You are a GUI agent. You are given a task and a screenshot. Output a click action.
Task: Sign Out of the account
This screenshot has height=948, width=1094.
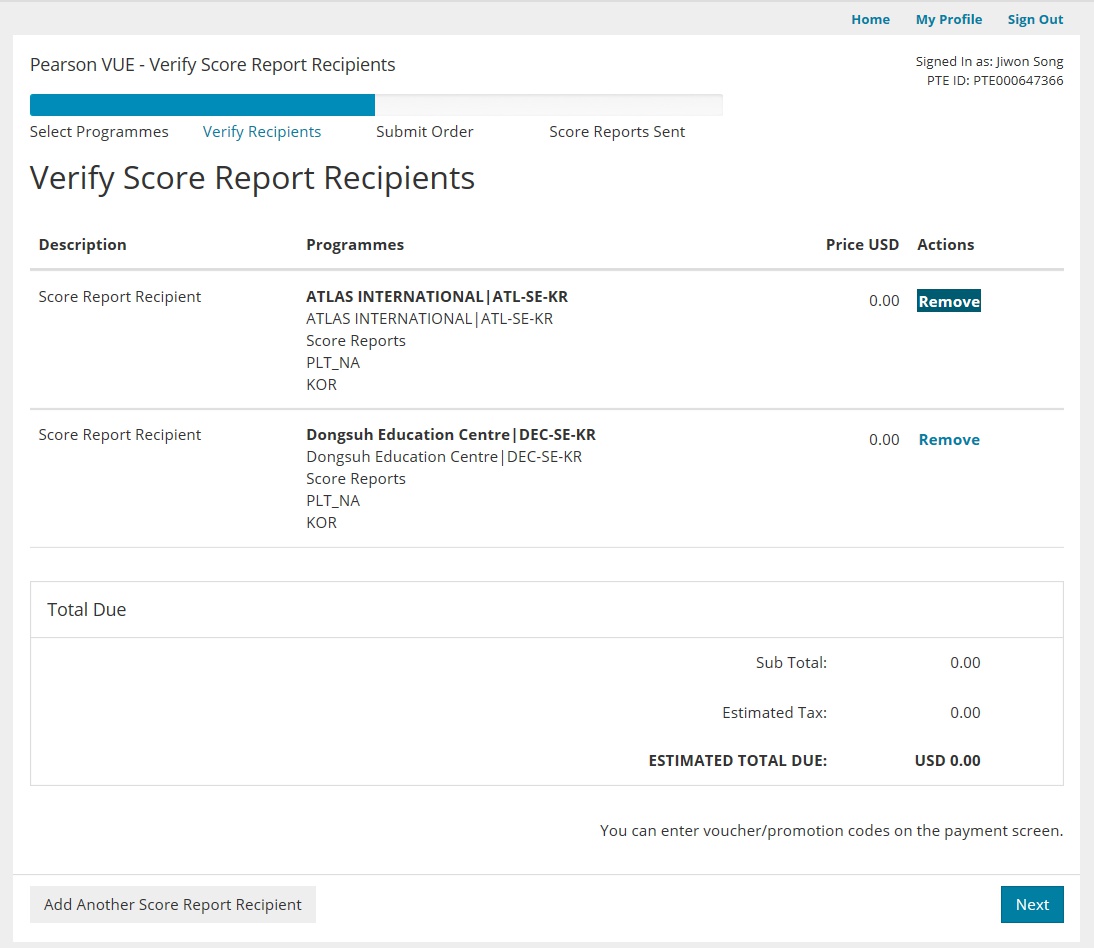(1035, 19)
